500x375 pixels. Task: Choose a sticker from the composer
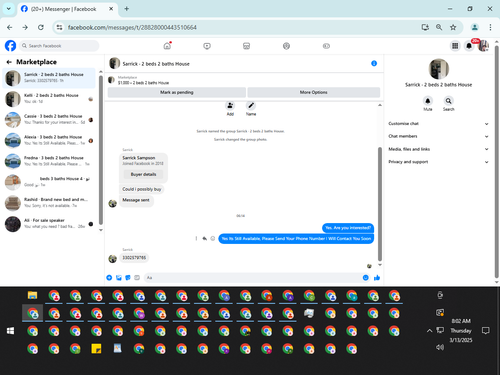128,278
